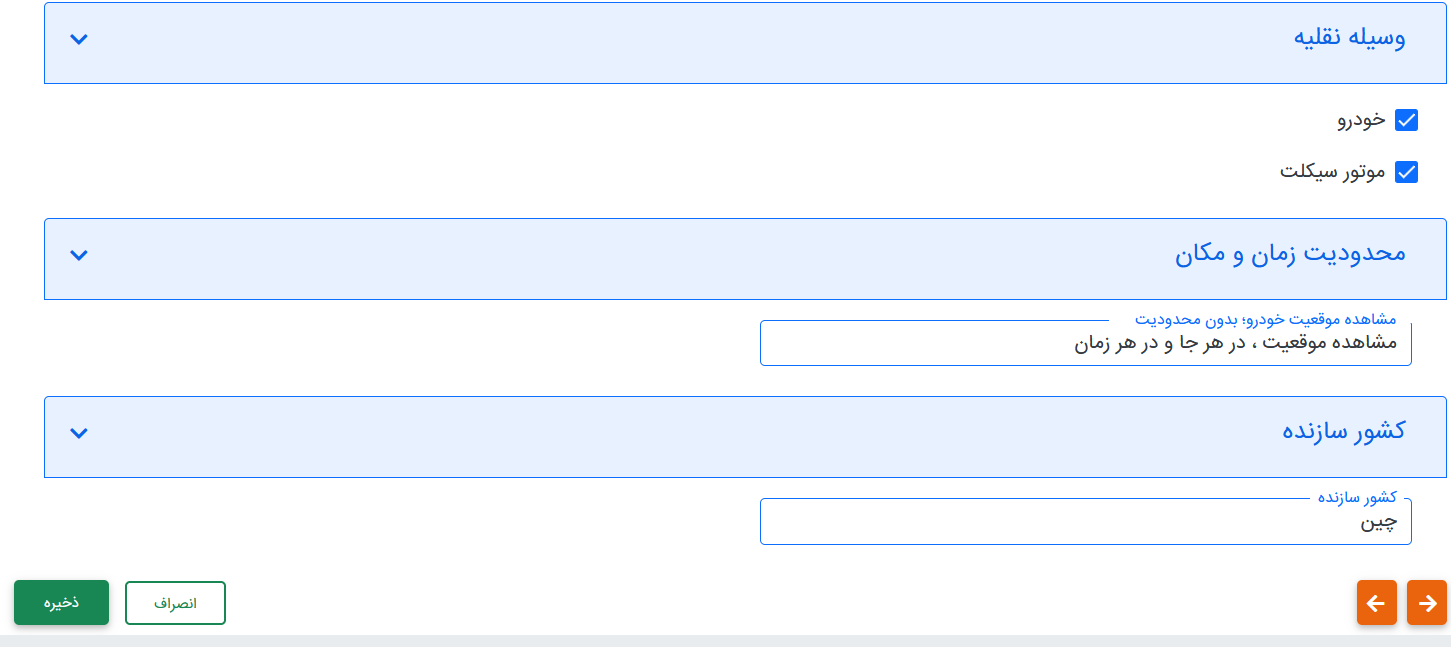
Task: Click the محدودیت زمان و مکان header title
Action: coord(1290,254)
